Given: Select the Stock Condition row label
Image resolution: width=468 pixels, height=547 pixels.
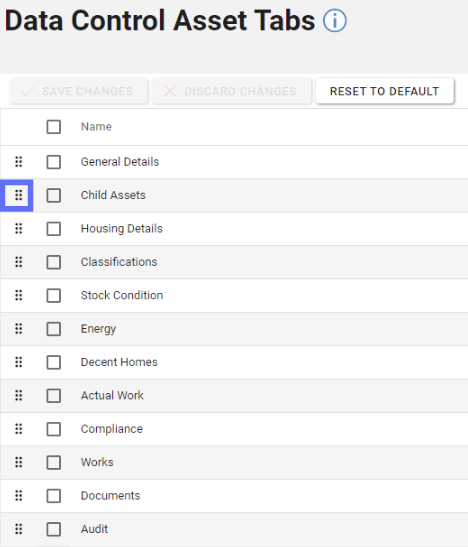Looking at the screenshot, I should [122, 295].
